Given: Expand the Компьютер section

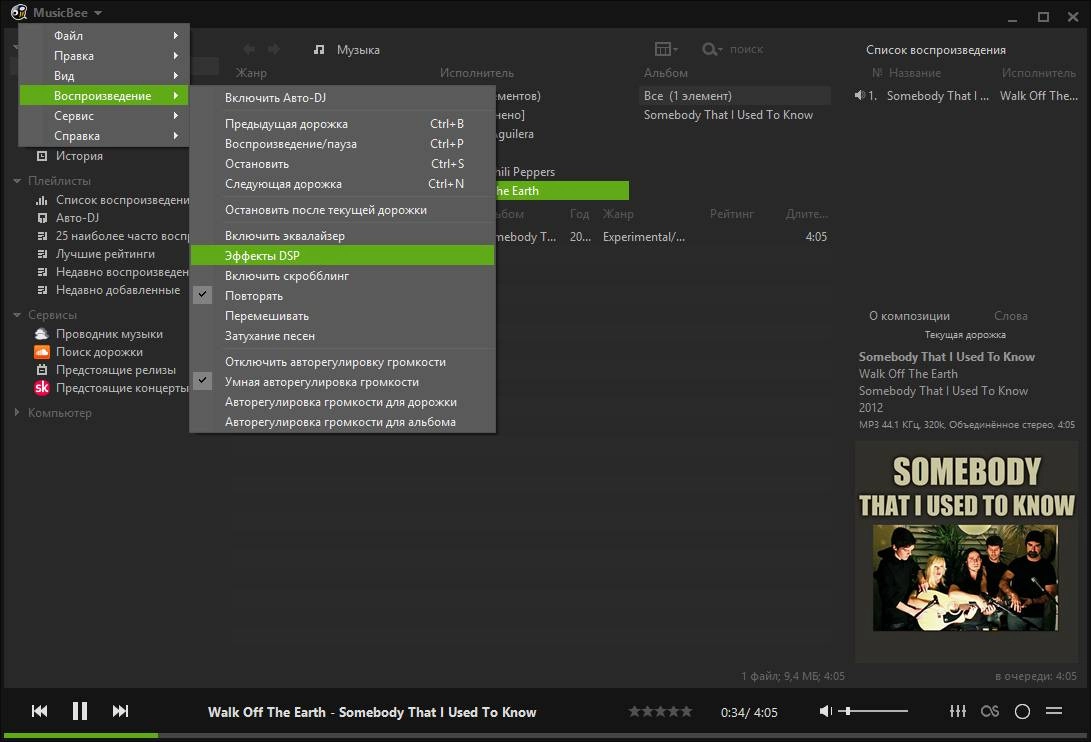Looking at the screenshot, I should 17,413.
